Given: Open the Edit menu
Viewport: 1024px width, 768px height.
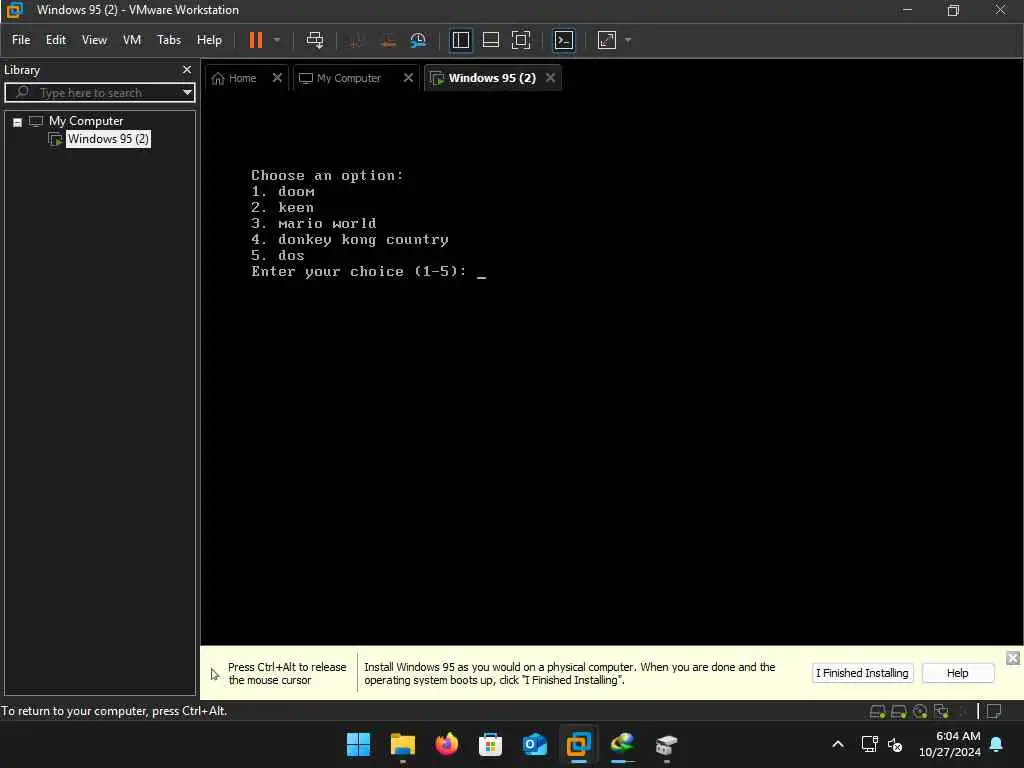Looking at the screenshot, I should pos(56,40).
